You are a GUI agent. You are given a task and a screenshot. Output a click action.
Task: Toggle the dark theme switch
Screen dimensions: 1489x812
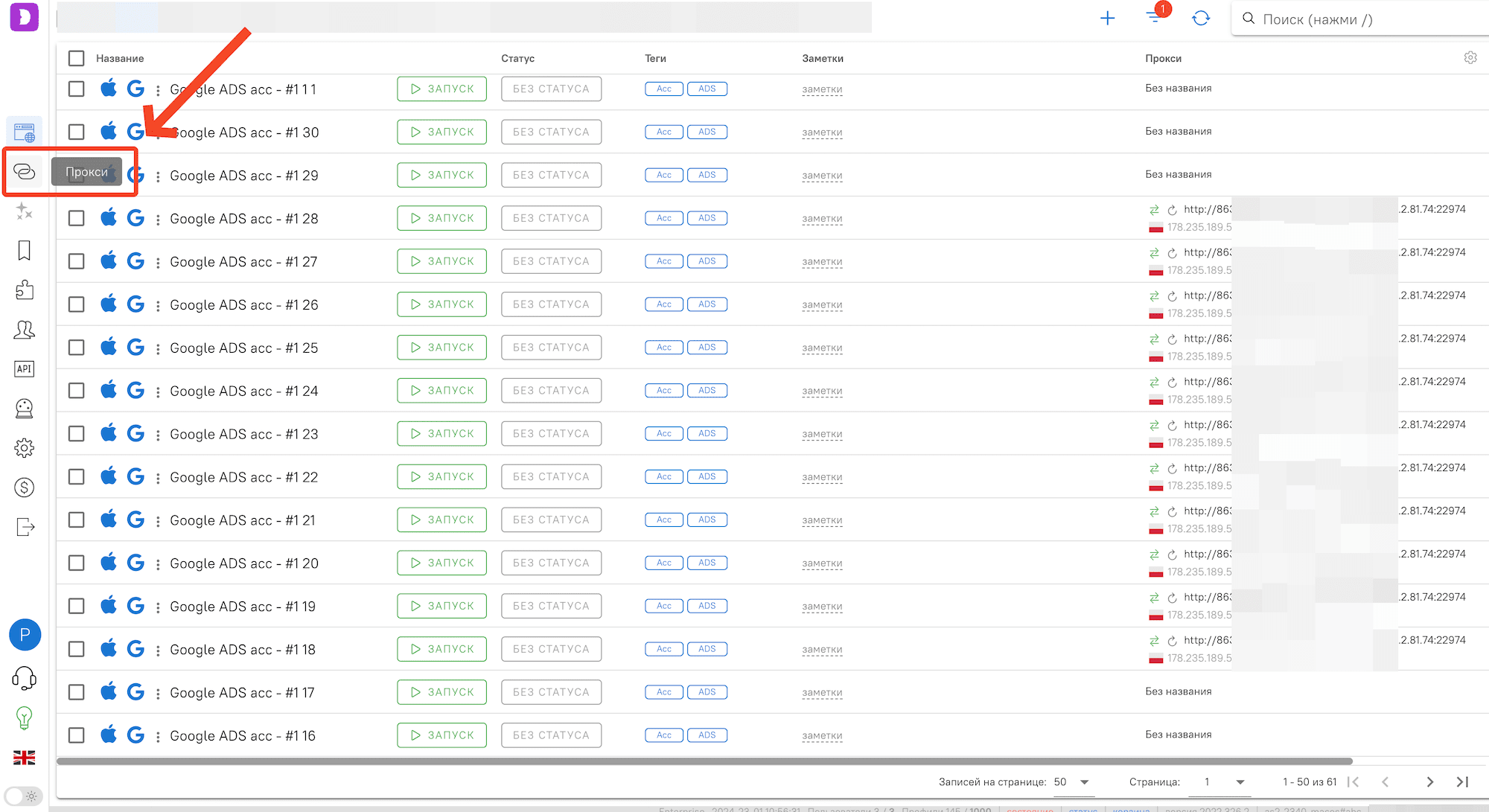click(23, 796)
